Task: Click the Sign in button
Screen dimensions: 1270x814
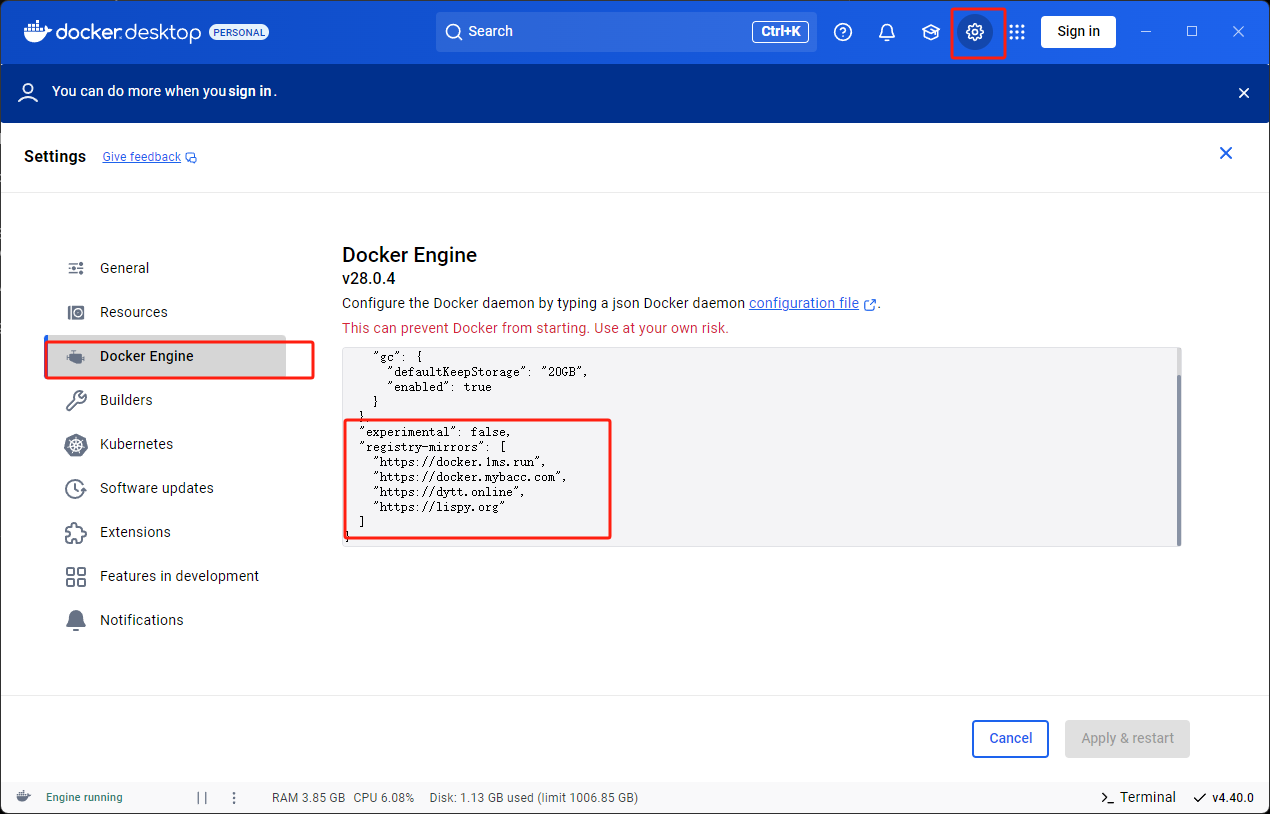Action: pyautogui.click(x=1078, y=31)
